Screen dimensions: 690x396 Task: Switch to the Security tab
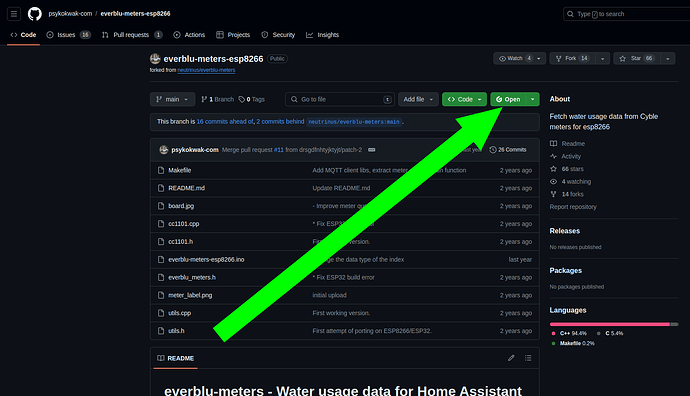(278, 35)
